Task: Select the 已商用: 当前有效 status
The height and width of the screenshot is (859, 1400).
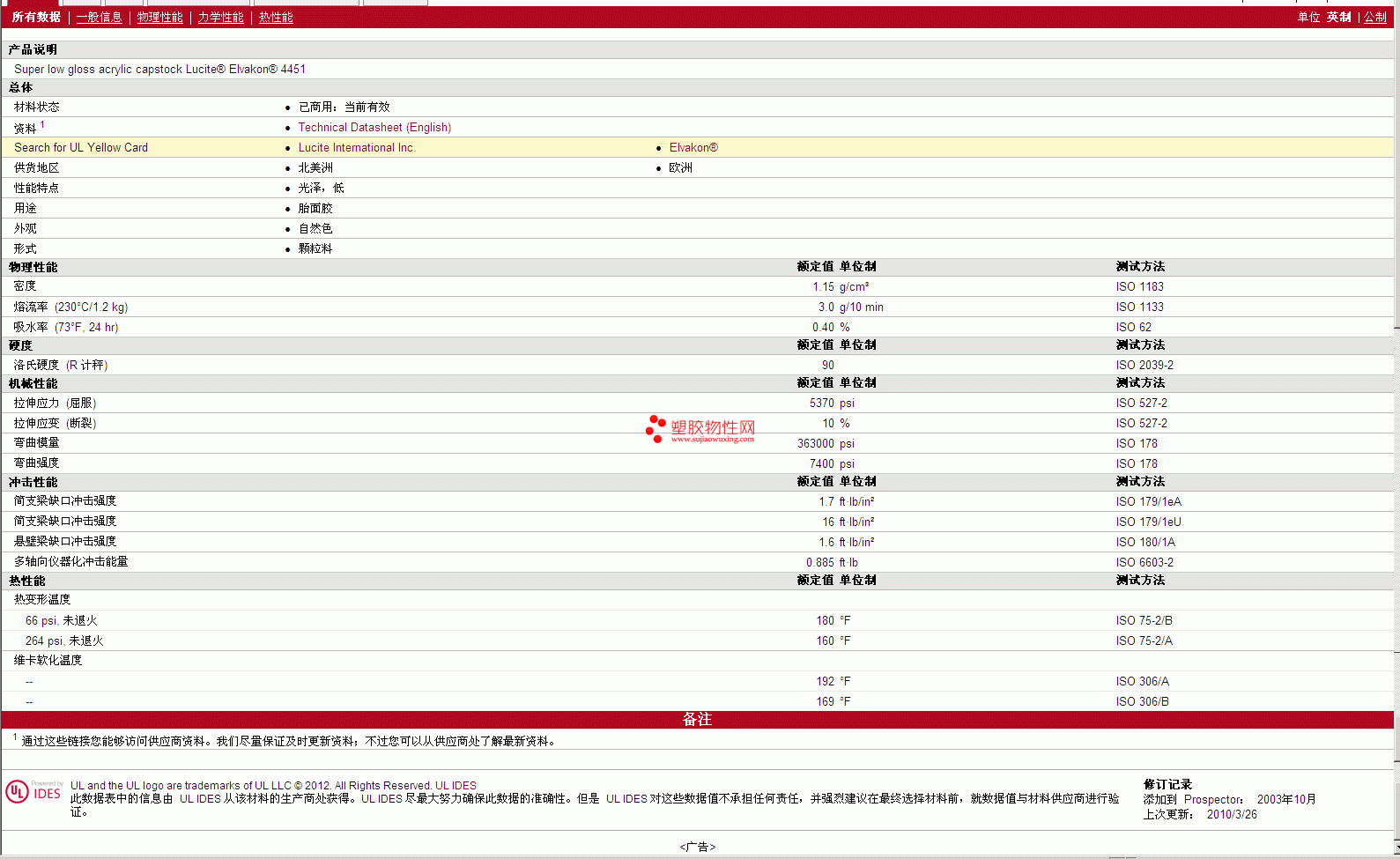Action: tap(344, 107)
